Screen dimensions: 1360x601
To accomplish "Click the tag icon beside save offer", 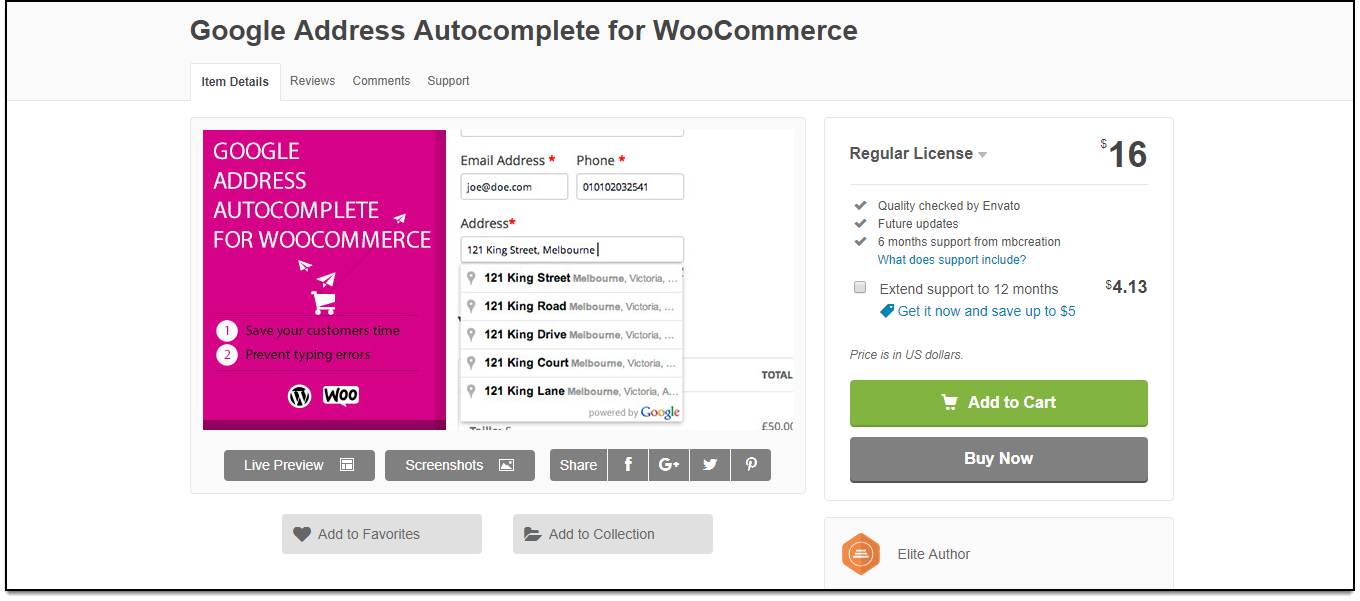I will click(886, 311).
